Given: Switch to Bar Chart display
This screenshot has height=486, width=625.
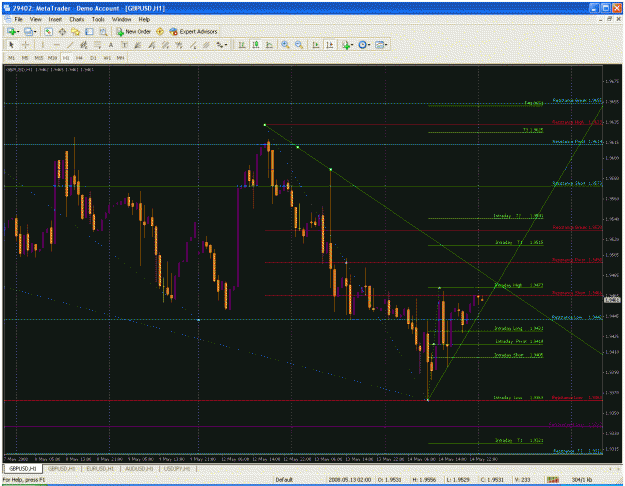Looking at the screenshot, I should click(242, 45).
